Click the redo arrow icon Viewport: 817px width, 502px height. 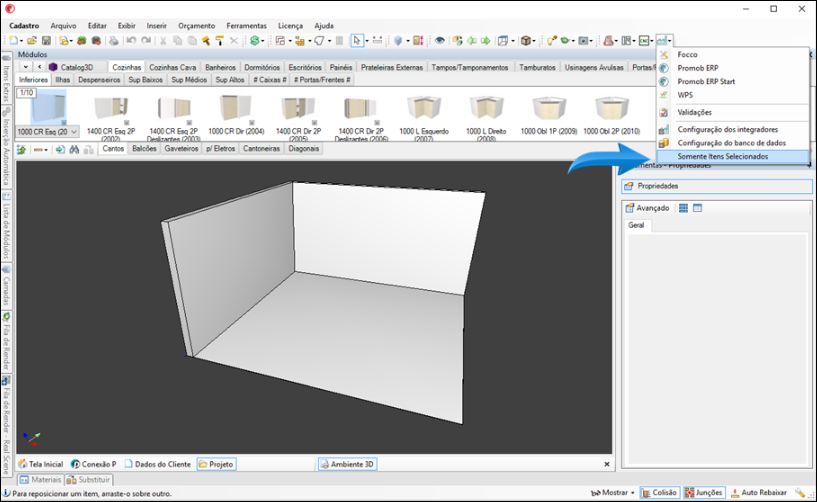146,40
